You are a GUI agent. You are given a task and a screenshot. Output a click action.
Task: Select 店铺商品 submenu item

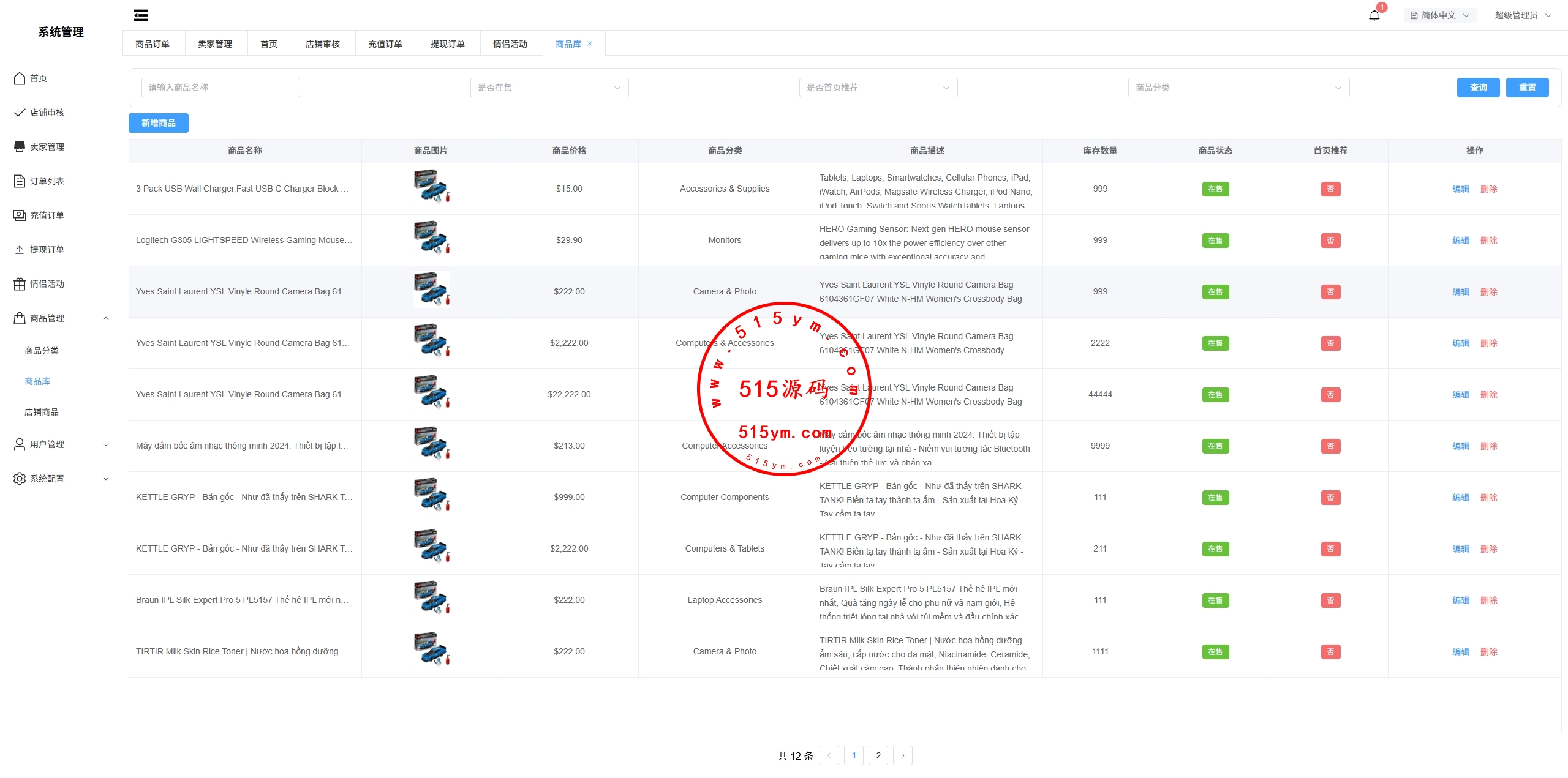pyautogui.click(x=42, y=412)
